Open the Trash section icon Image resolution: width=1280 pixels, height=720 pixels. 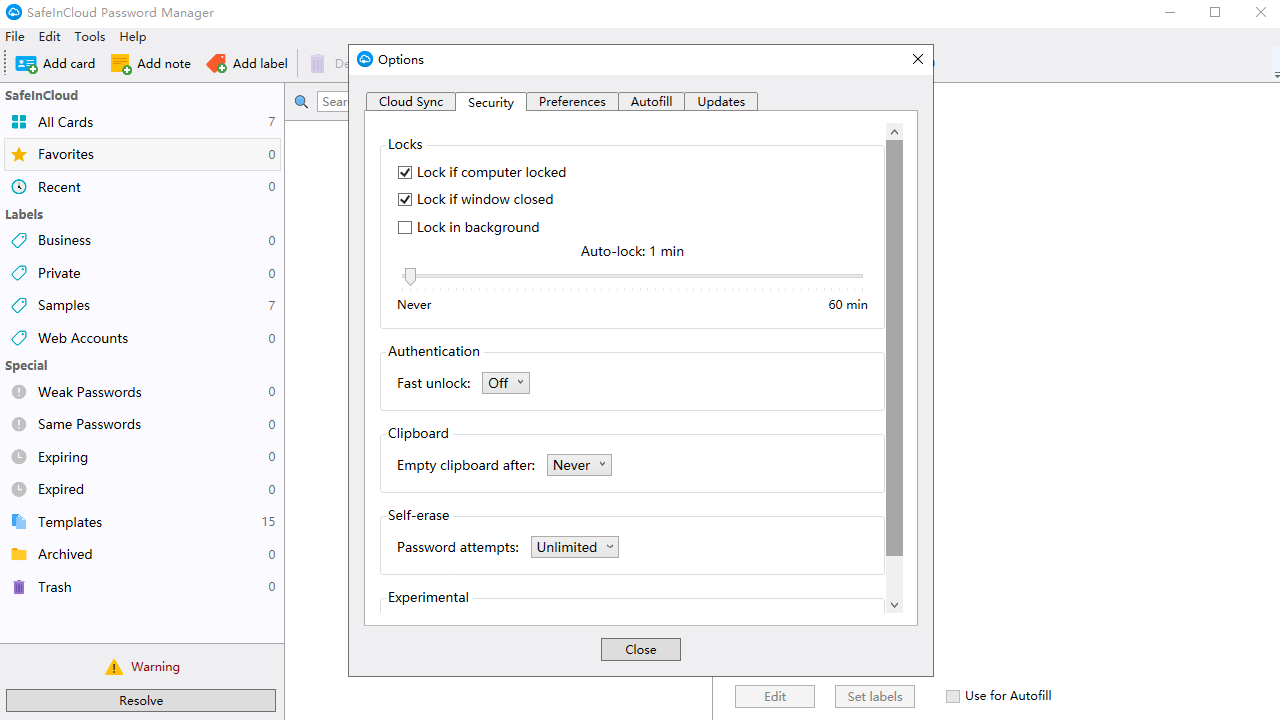pos(19,587)
